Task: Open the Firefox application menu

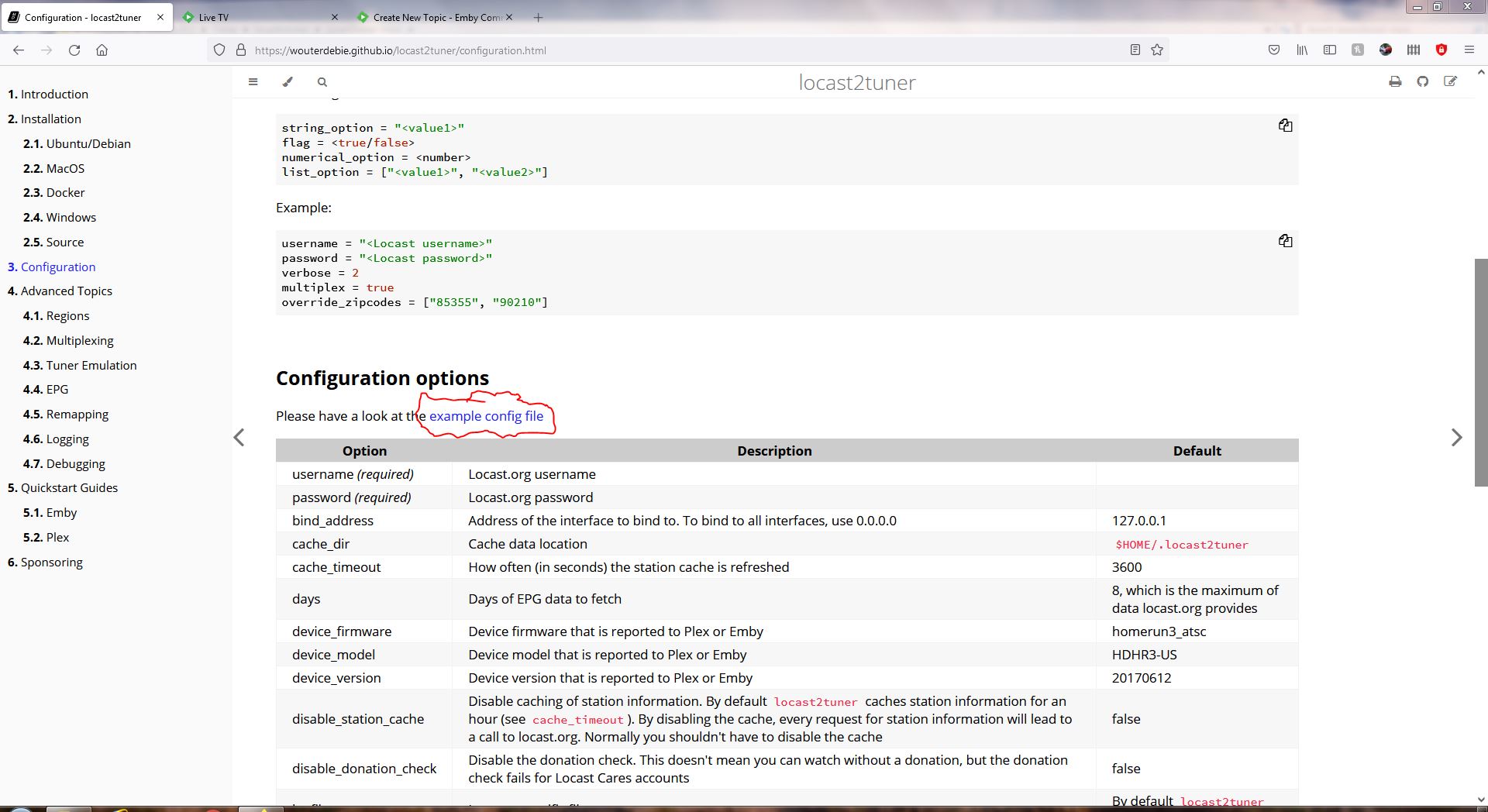Action: tap(1469, 50)
